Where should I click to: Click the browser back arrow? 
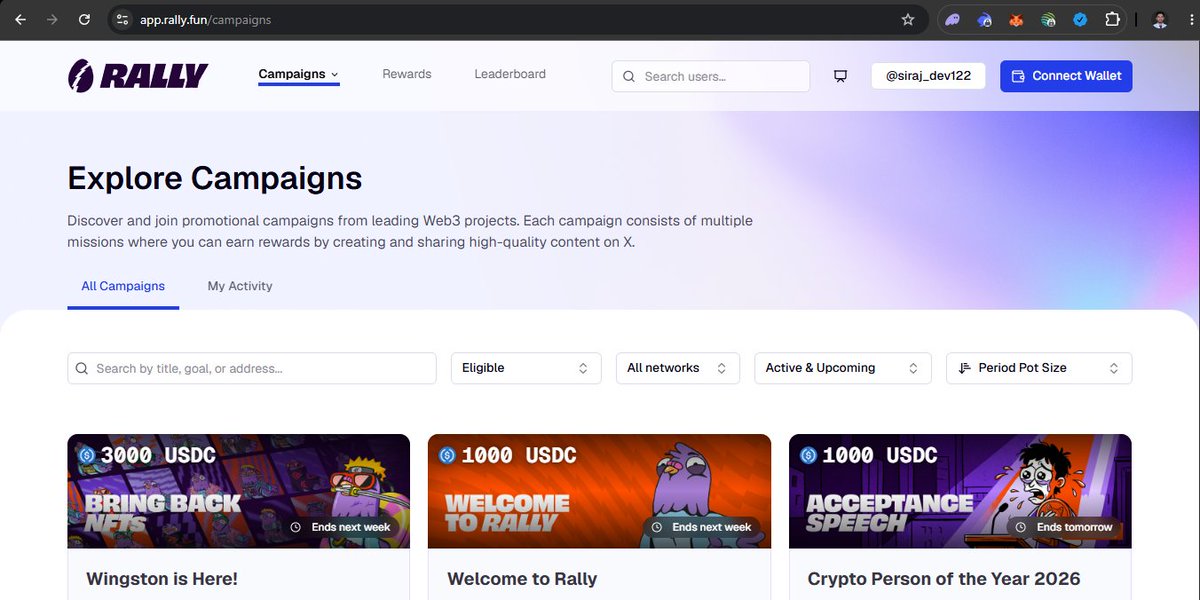20,19
